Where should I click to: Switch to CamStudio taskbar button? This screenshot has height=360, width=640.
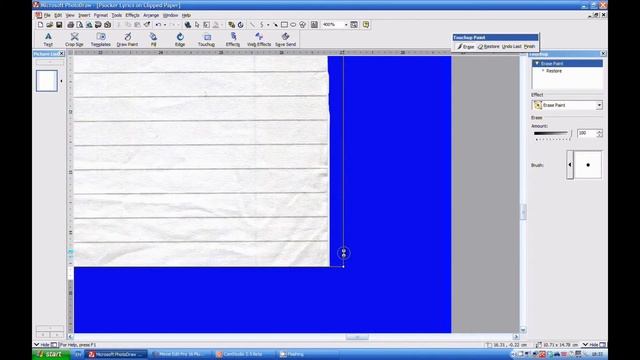tap(244, 354)
